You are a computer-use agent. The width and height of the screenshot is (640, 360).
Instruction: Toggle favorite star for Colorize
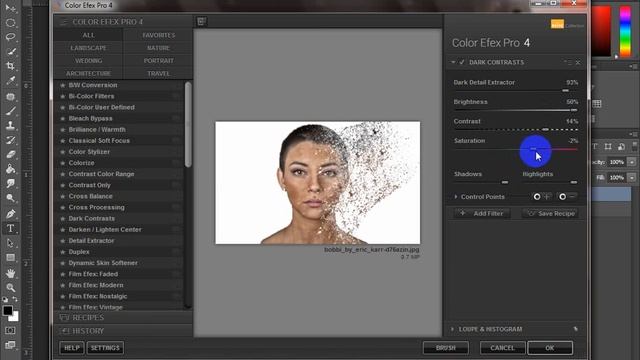62,163
